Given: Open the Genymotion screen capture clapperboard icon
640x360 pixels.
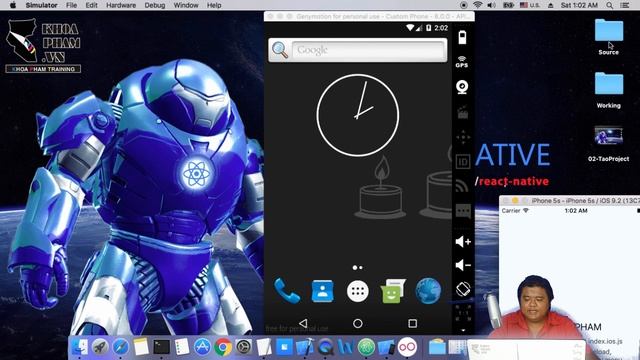Looking at the screenshot, I should pos(462,112).
